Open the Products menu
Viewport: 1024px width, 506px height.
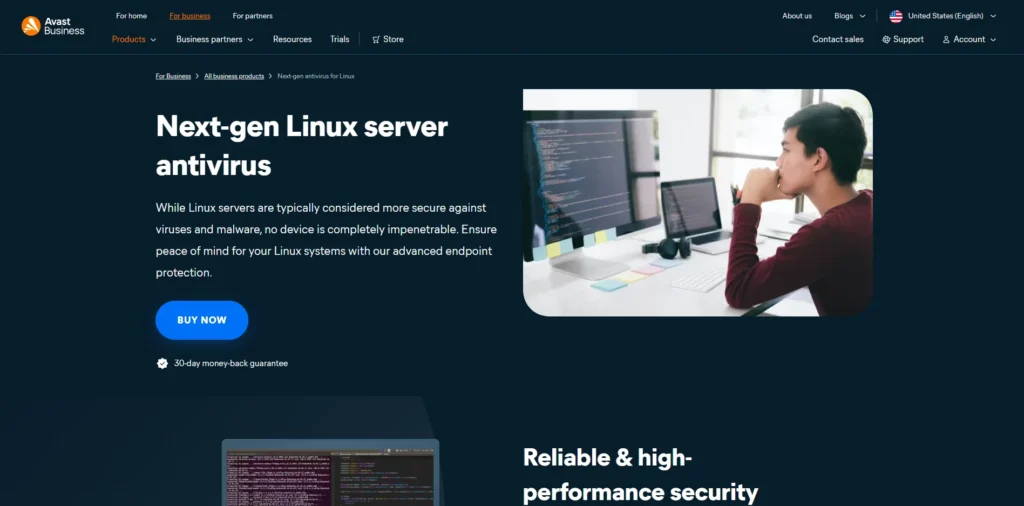129,39
